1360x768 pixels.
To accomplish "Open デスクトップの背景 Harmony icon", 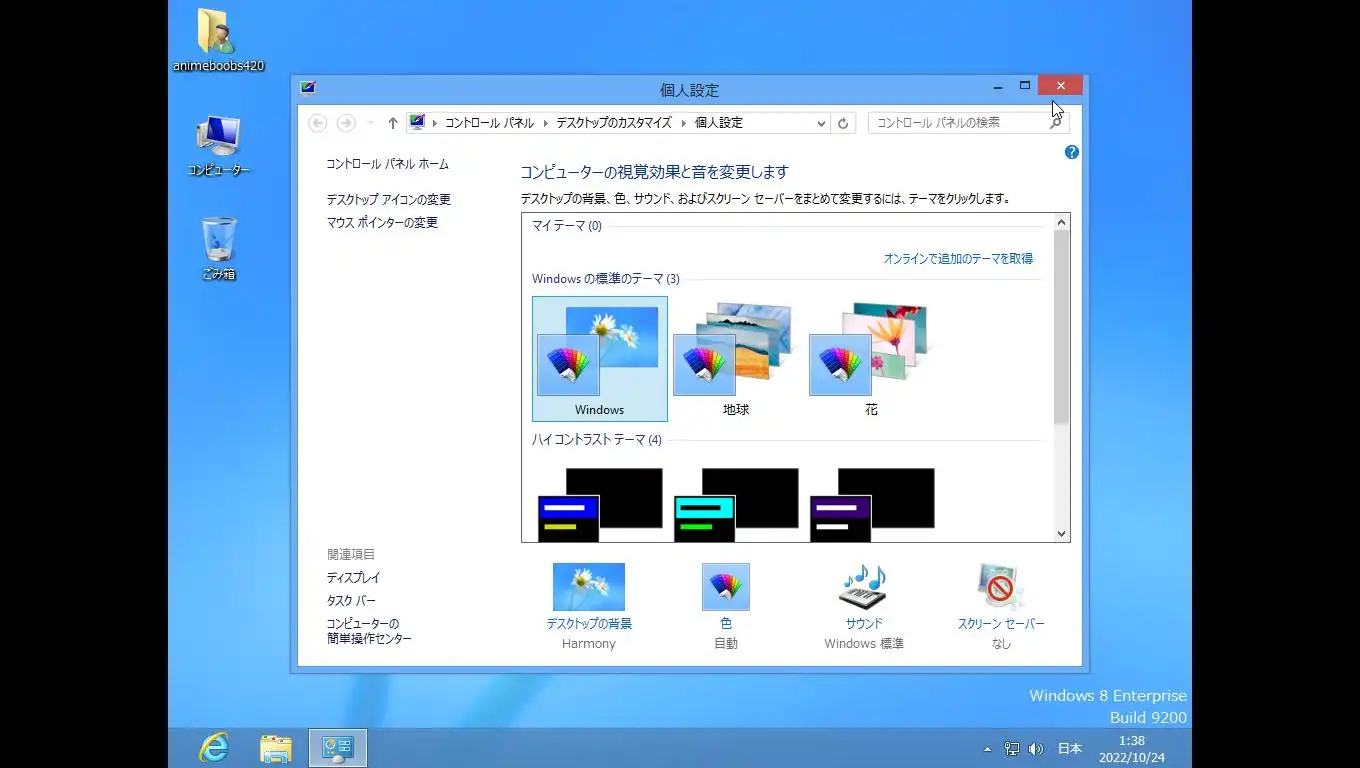I will click(x=589, y=587).
